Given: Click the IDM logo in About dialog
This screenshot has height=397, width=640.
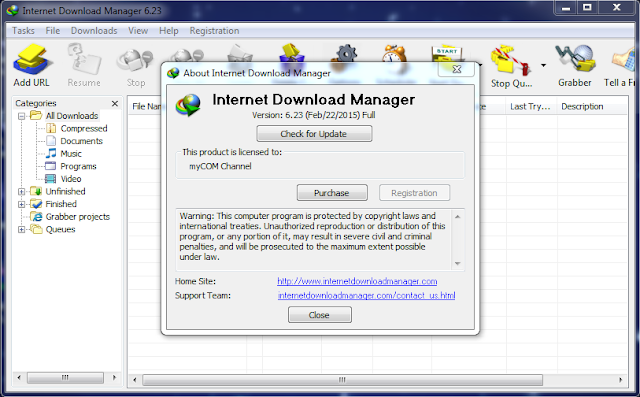Looking at the screenshot, I should pos(188,105).
